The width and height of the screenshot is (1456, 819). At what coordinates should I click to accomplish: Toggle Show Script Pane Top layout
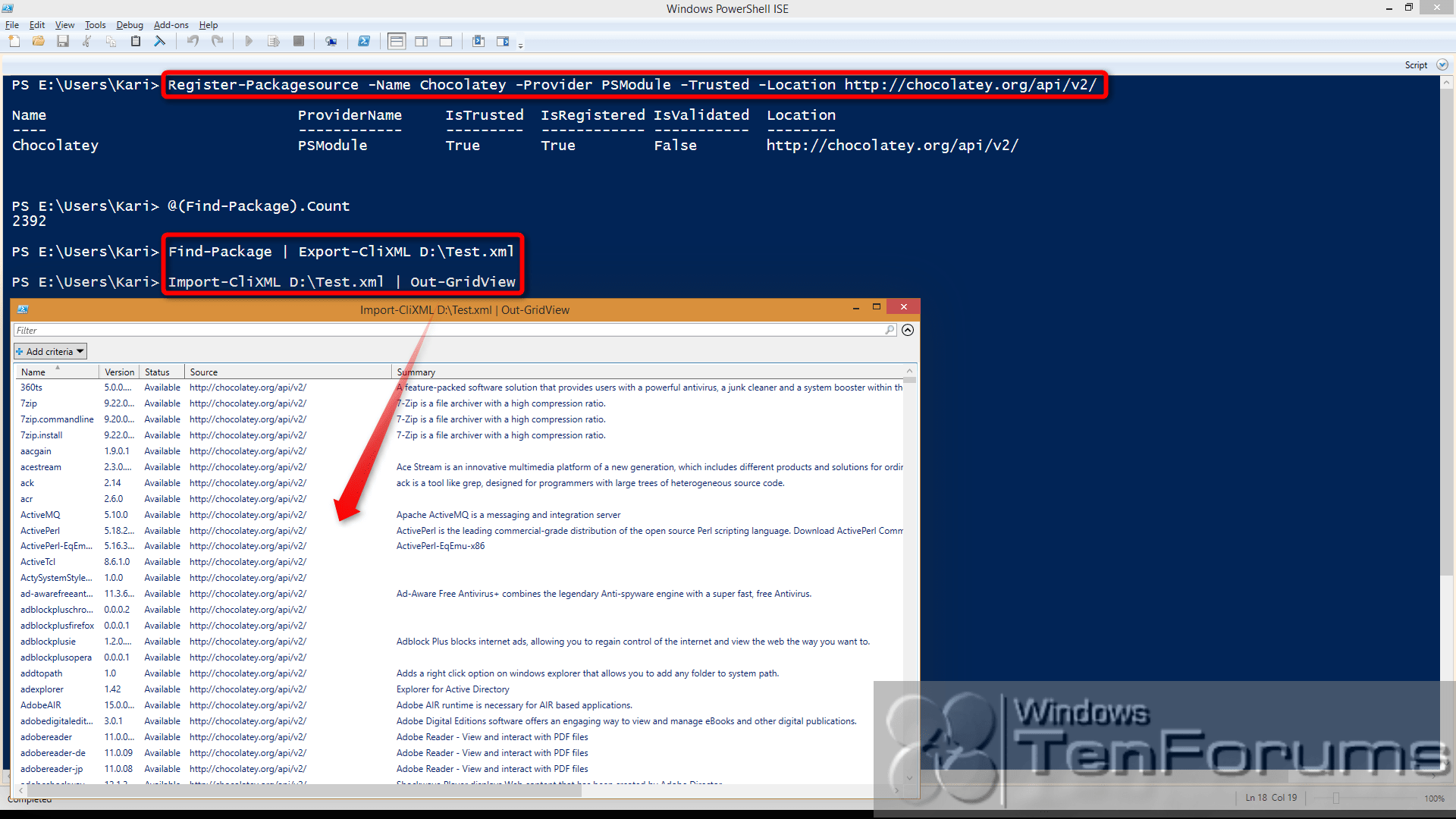point(396,41)
